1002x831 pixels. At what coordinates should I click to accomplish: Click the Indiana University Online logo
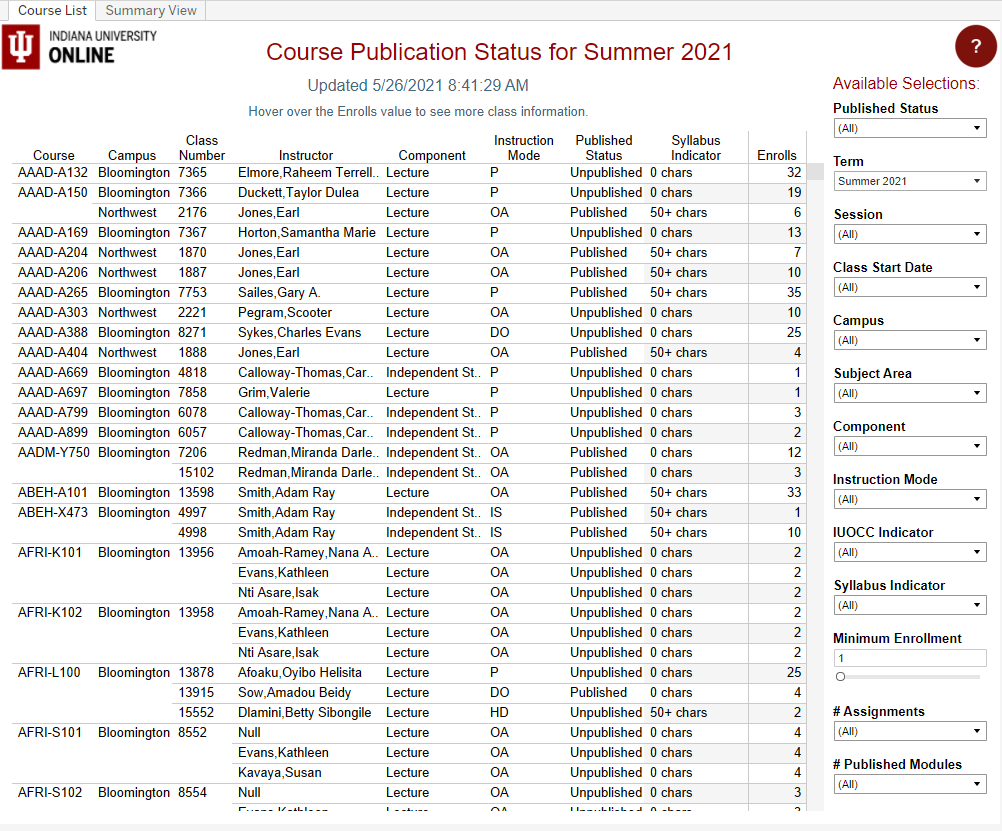pyautogui.click(x=80, y=47)
